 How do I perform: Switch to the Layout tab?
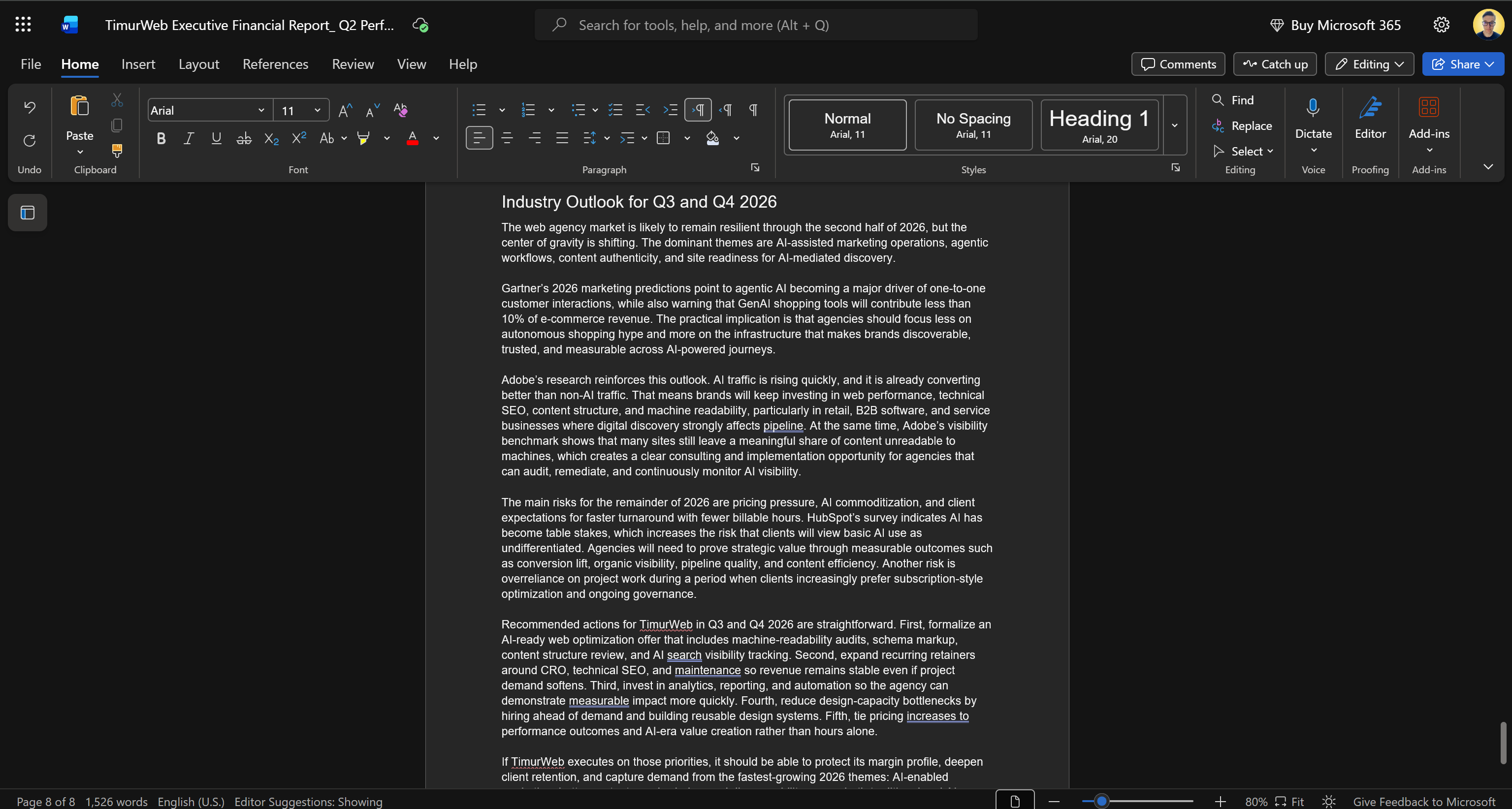[199, 64]
